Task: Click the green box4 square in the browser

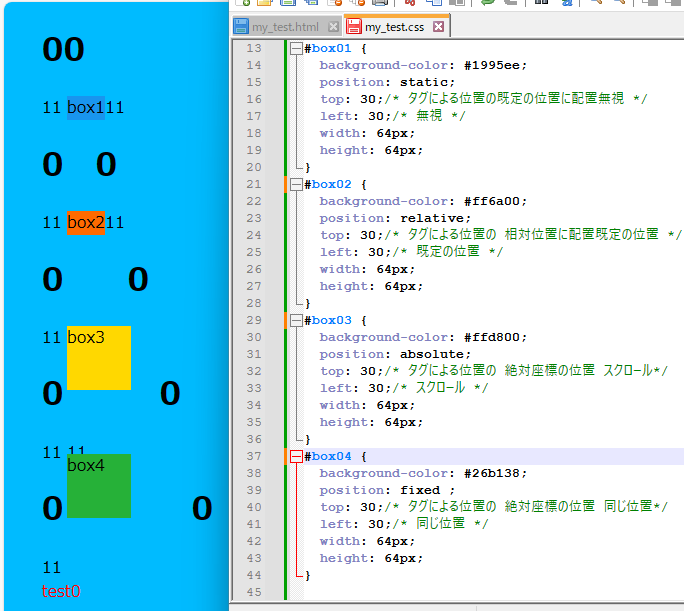Action: pos(99,486)
